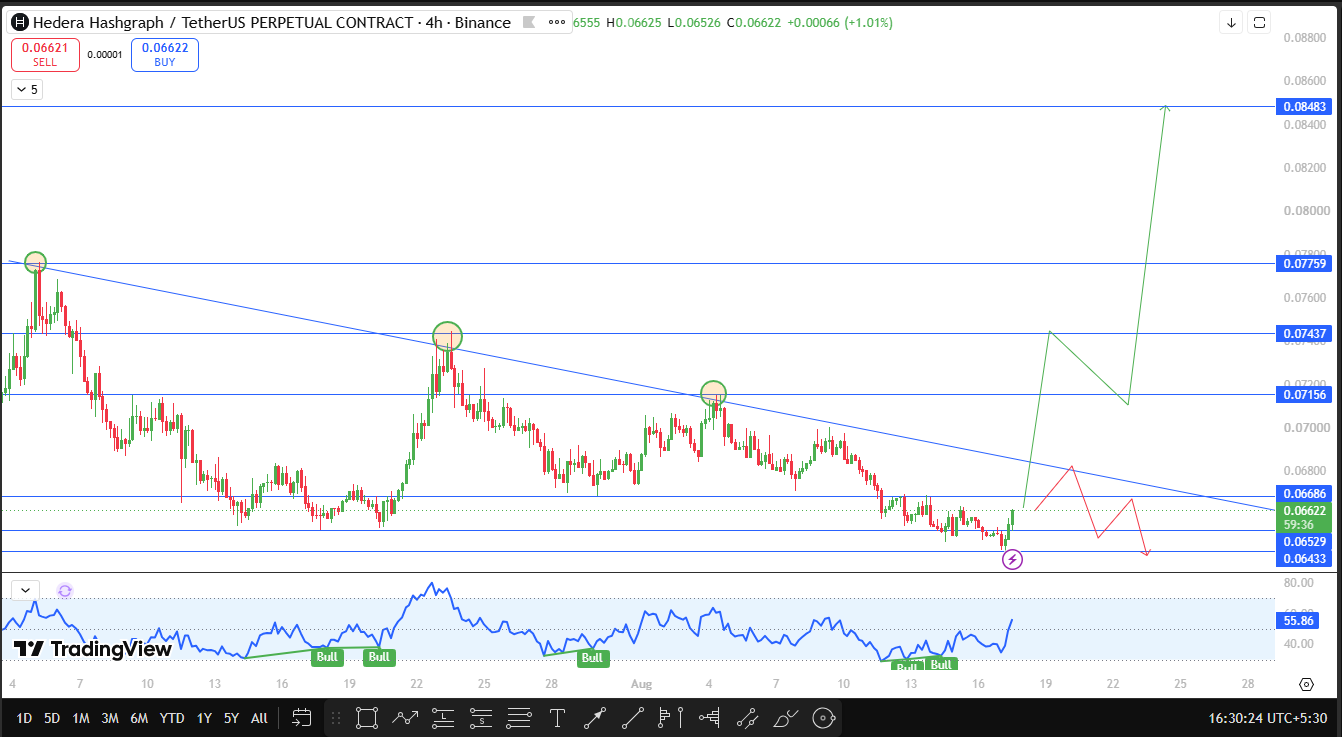Image resolution: width=1342 pixels, height=737 pixels.
Task: Click the 0.06686 price label
Action: click(x=1304, y=494)
